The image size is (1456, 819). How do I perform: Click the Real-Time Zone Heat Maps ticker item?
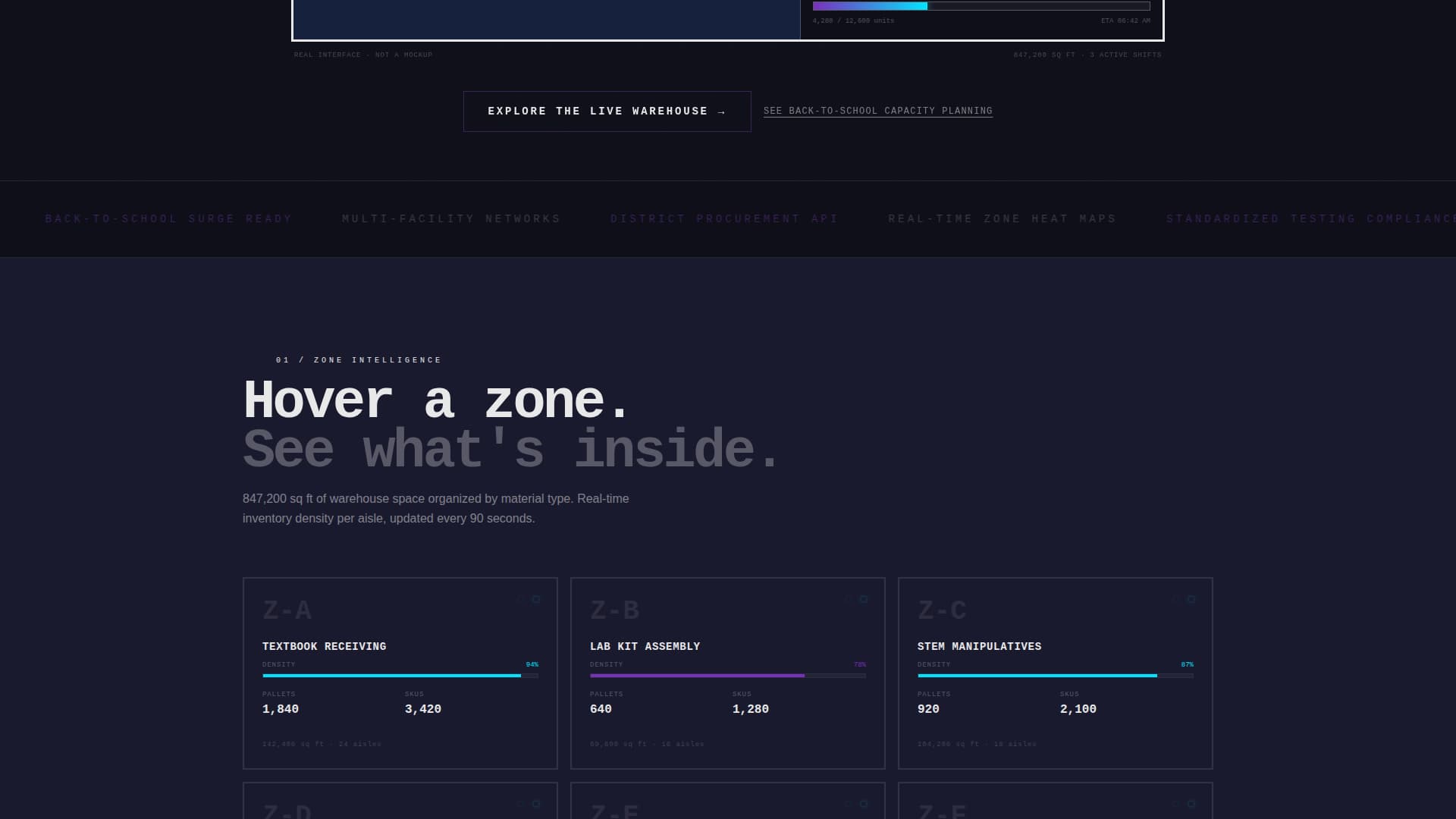(1003, 219)
